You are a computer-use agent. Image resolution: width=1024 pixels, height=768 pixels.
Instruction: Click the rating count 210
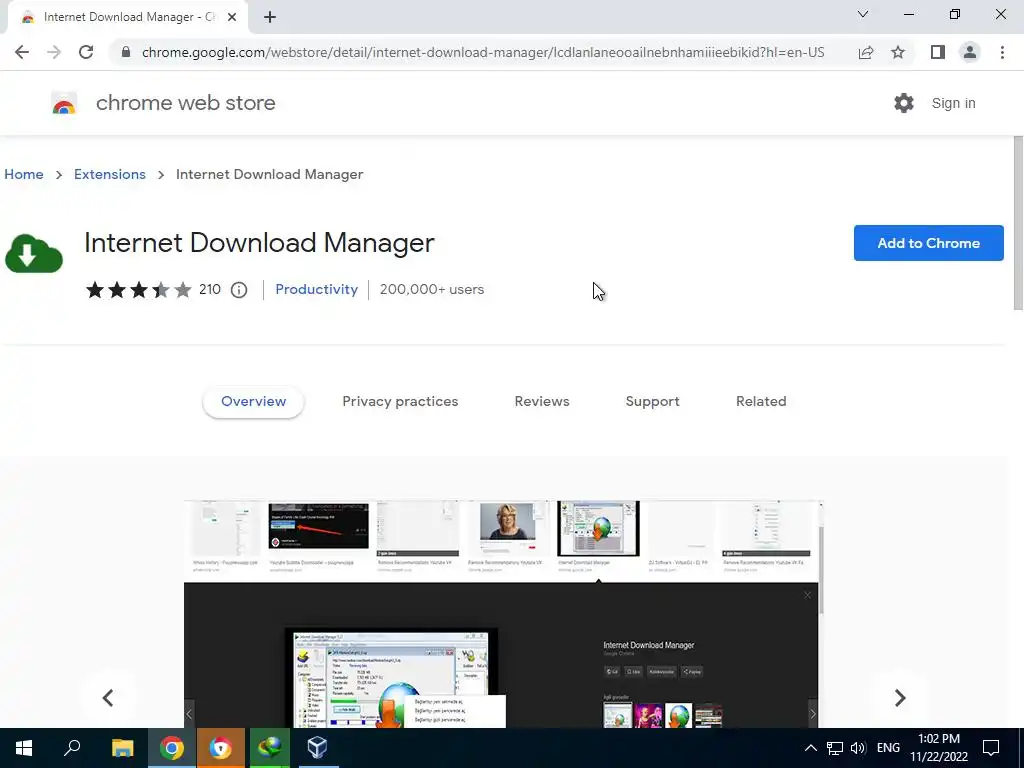coord(210,289)
